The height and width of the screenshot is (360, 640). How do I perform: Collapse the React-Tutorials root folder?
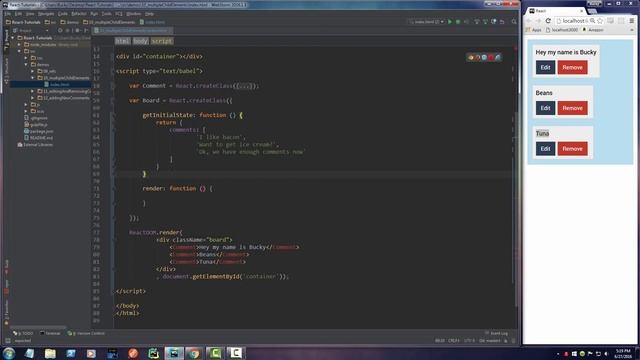13,38
